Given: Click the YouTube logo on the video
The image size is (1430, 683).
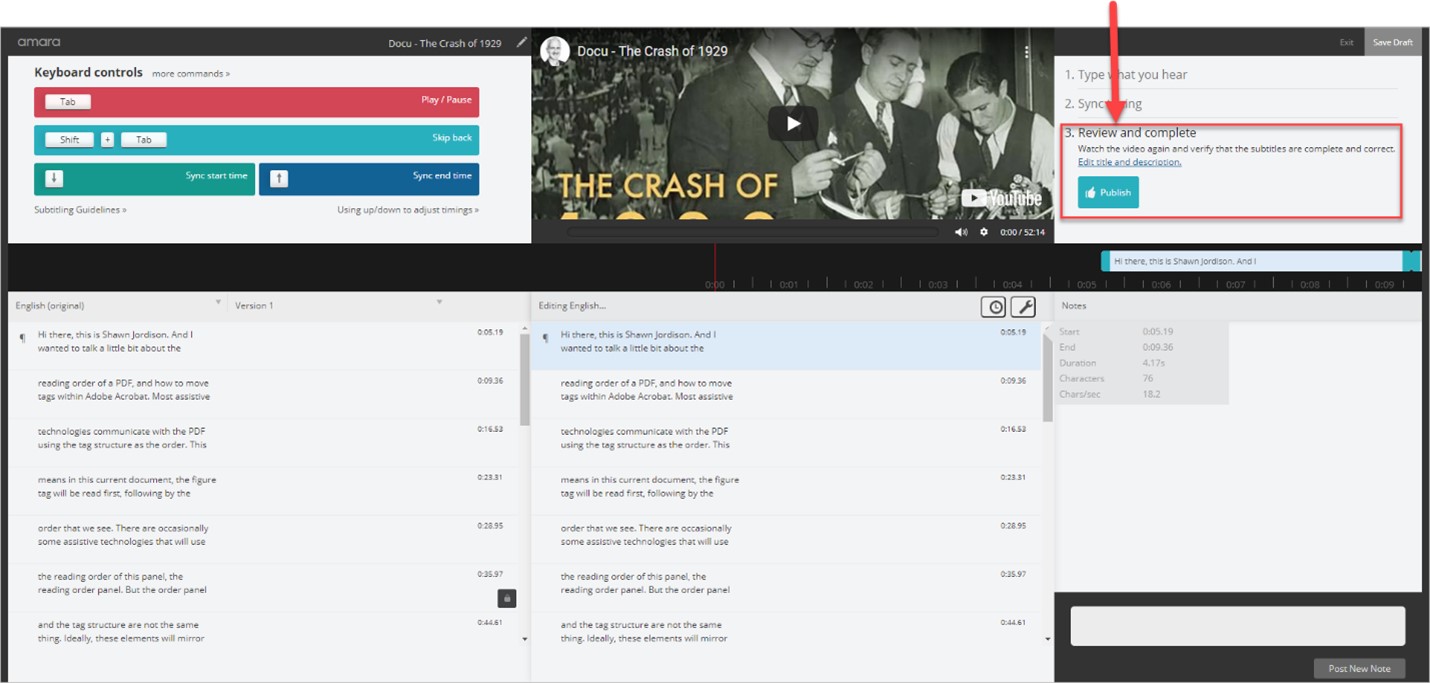Looking at the screenshot, I should click(x=1001, y=198).
